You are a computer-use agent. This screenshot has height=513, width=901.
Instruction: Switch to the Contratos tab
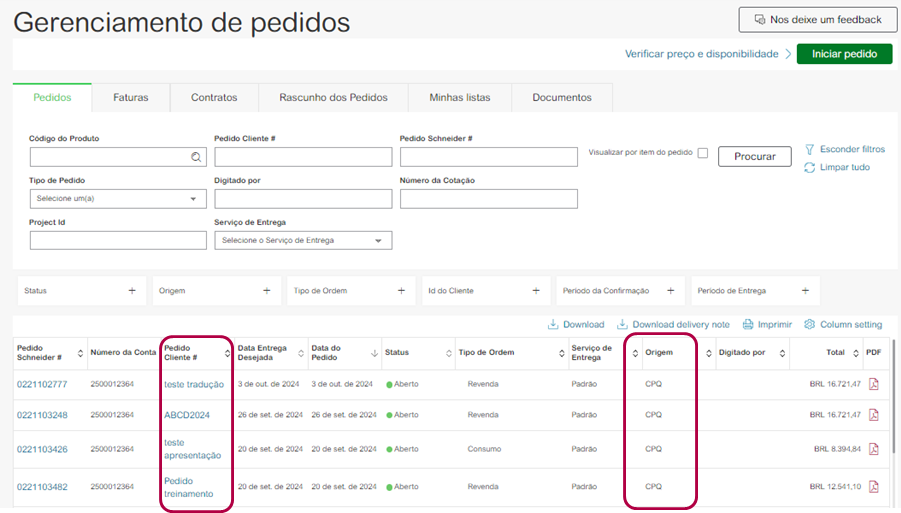click(x=214, y=98)
